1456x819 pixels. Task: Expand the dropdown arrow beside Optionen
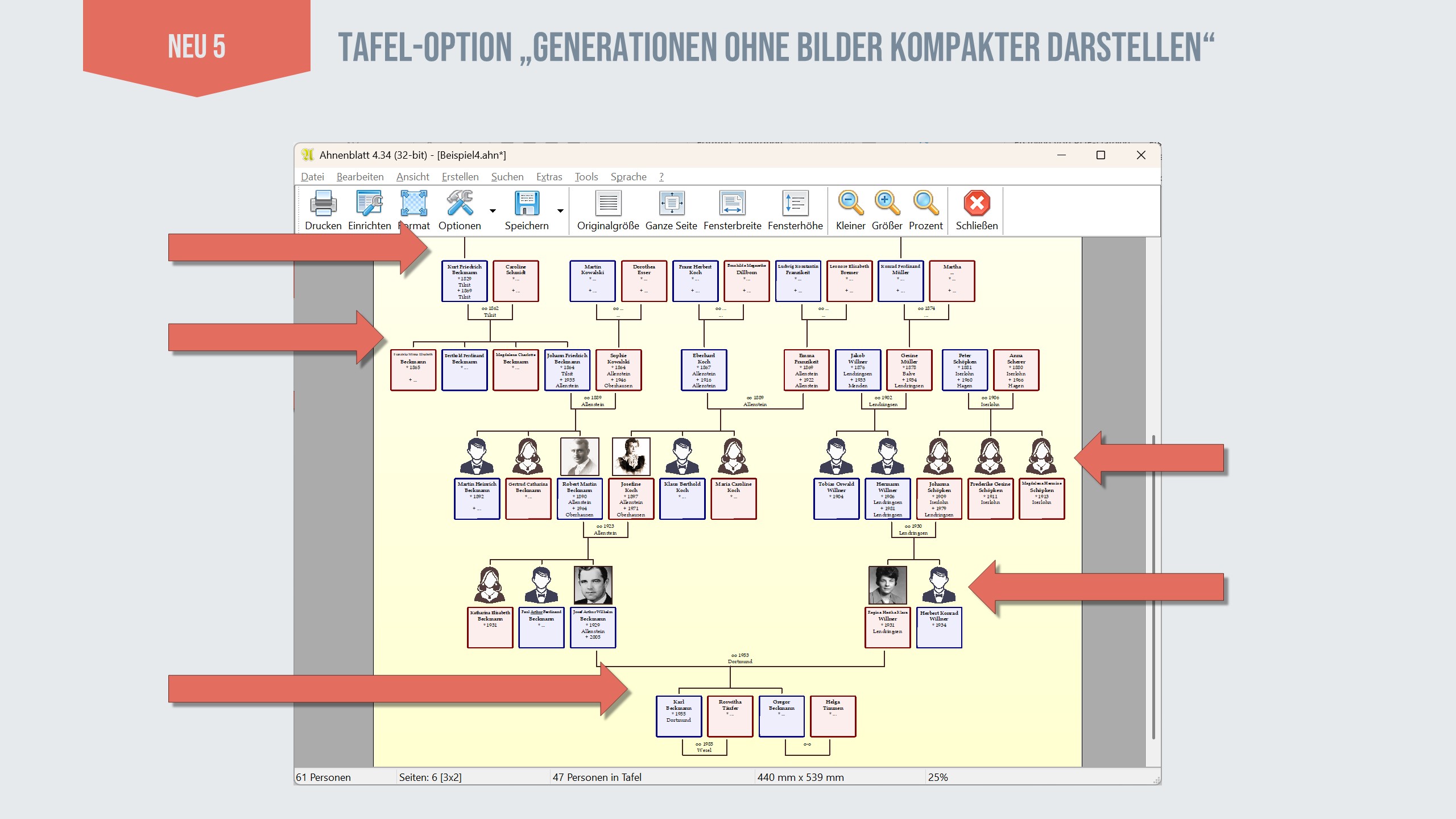[x=493, y=211]
